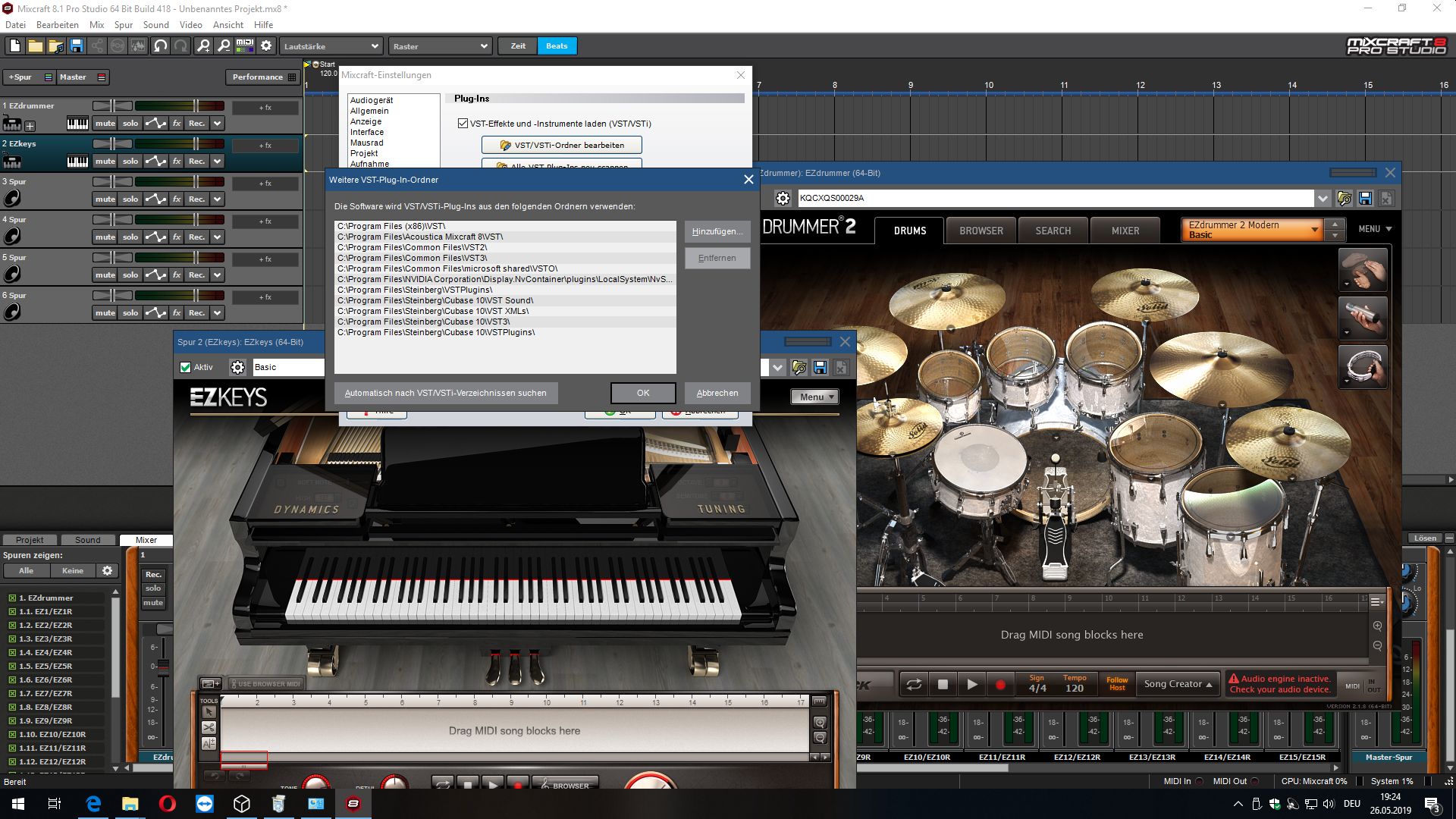Click piano keyboard icon on EZdrummer track

click(x=77, y=124)
